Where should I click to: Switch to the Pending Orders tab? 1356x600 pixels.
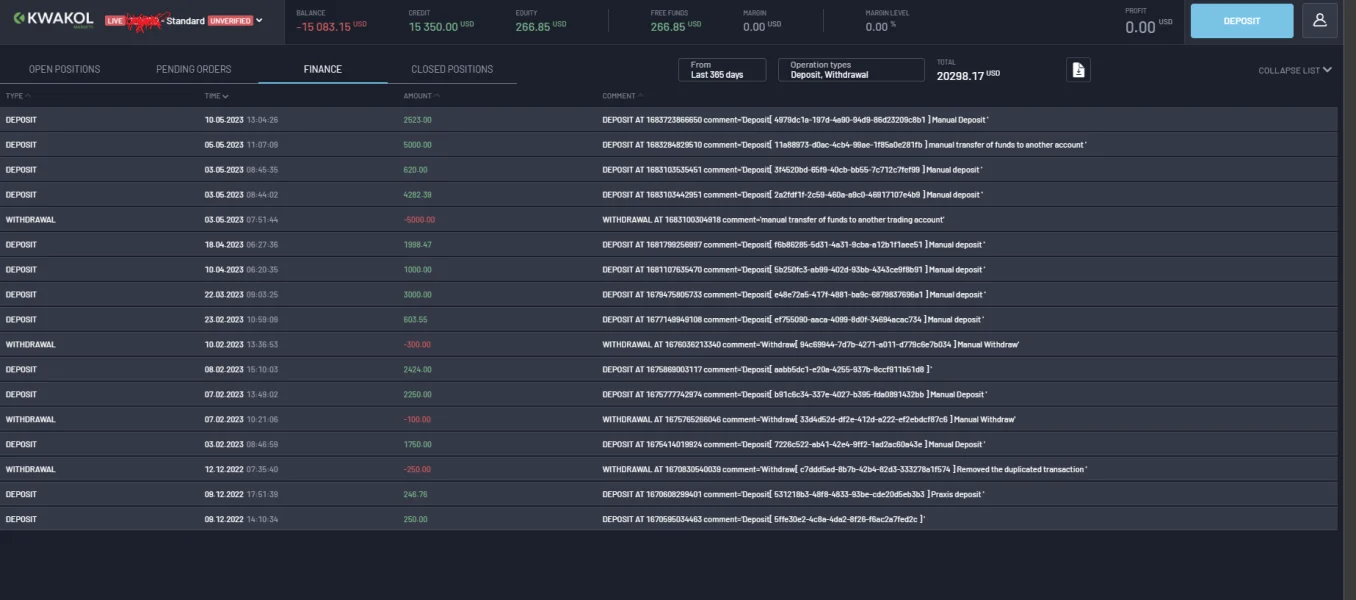[x=193, y=69]
